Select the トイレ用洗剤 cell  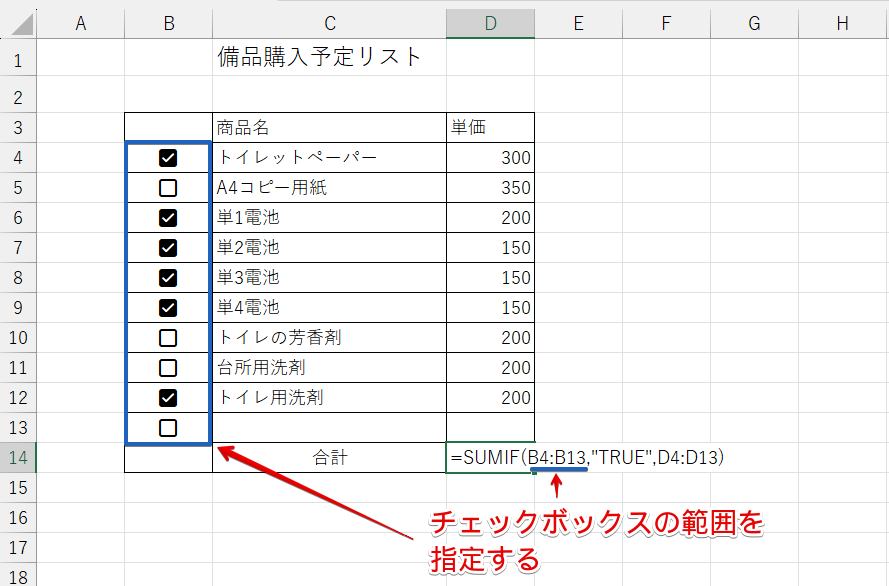[x=329, y=398]
